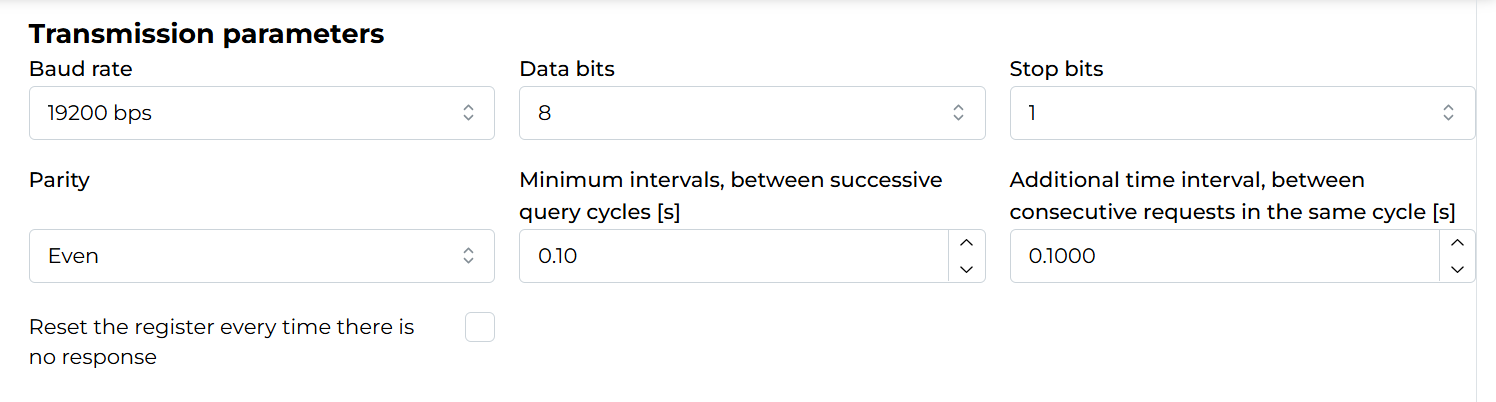
Task: Click the Data bits label
Action: pos(567,69)
